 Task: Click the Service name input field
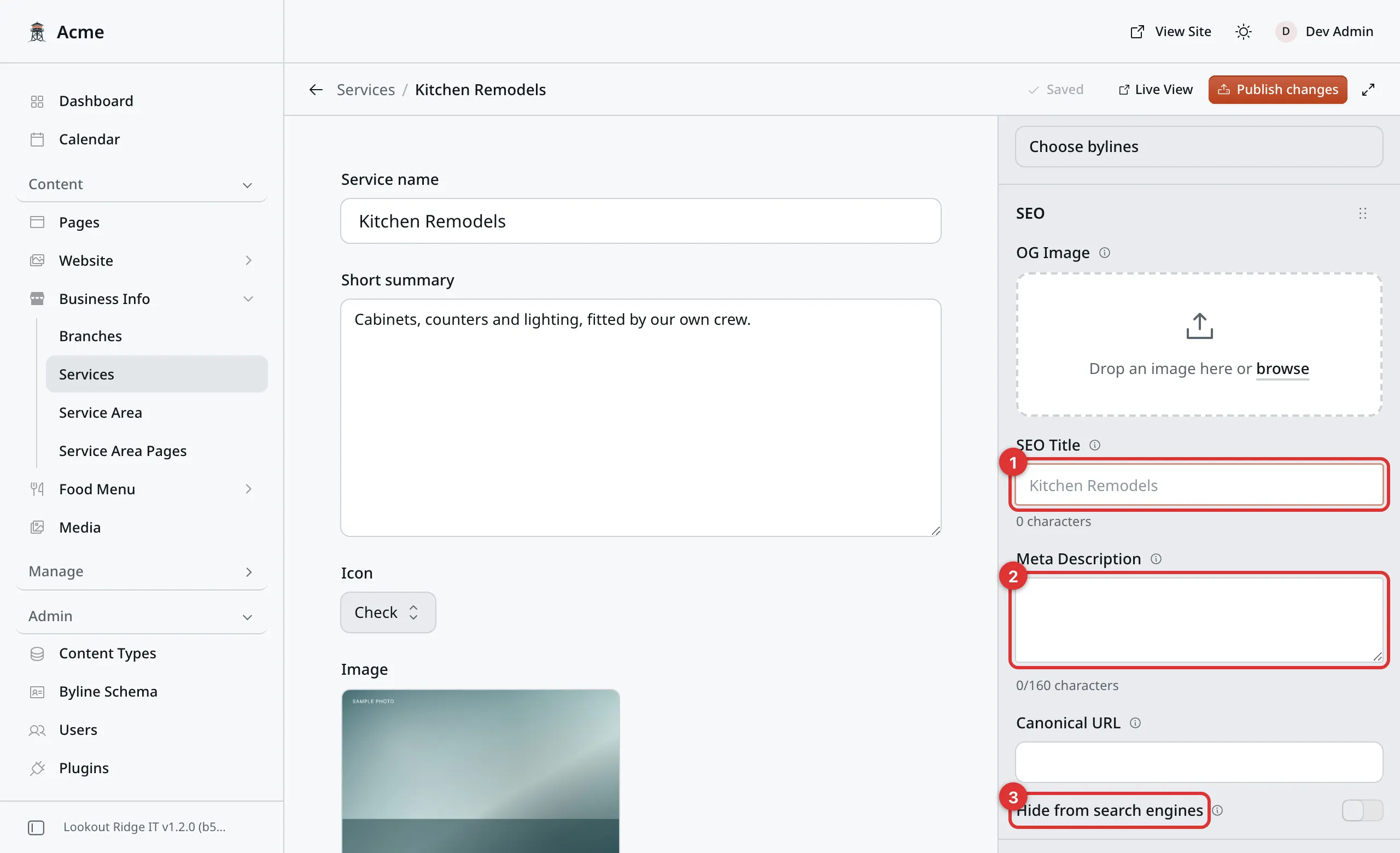641,221
